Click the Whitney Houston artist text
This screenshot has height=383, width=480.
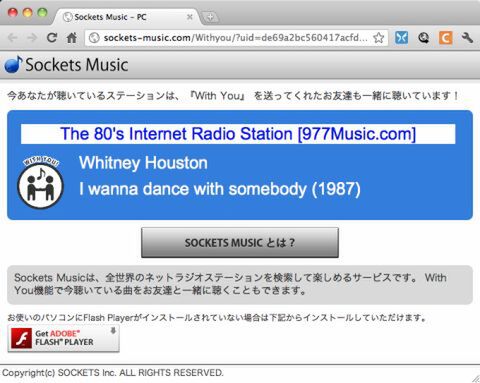(143, 163)
